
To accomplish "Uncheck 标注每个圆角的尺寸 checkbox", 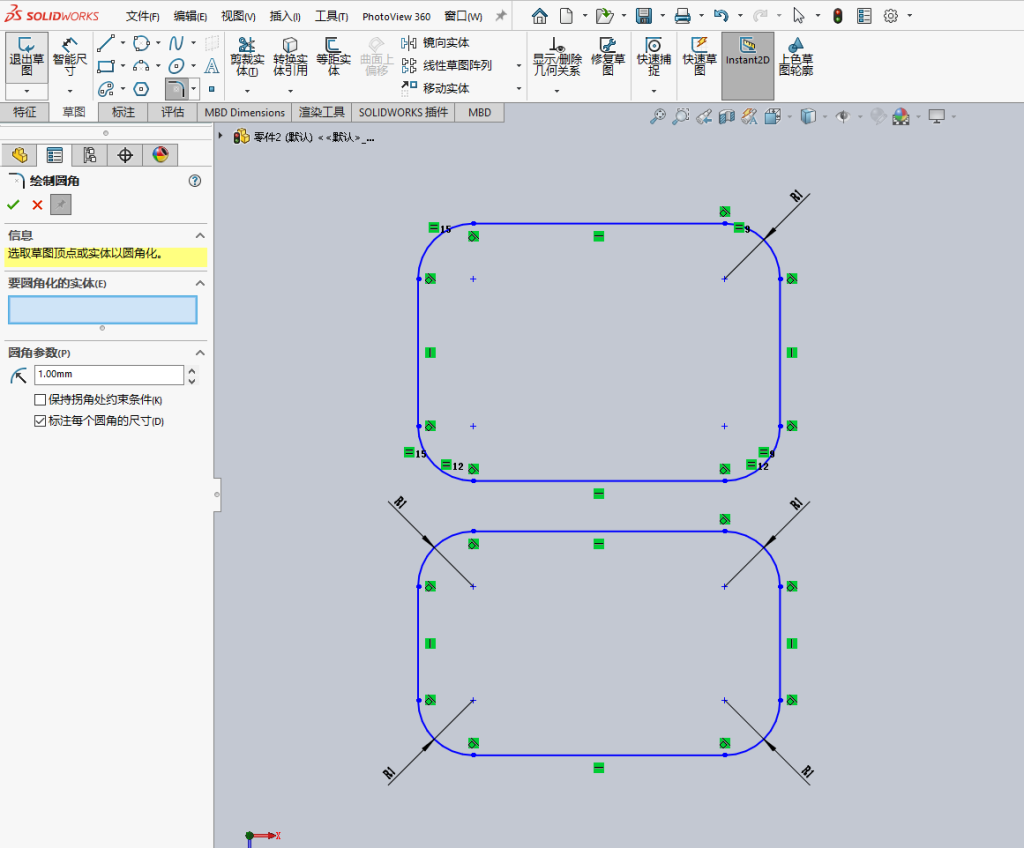I will point(40,421).
